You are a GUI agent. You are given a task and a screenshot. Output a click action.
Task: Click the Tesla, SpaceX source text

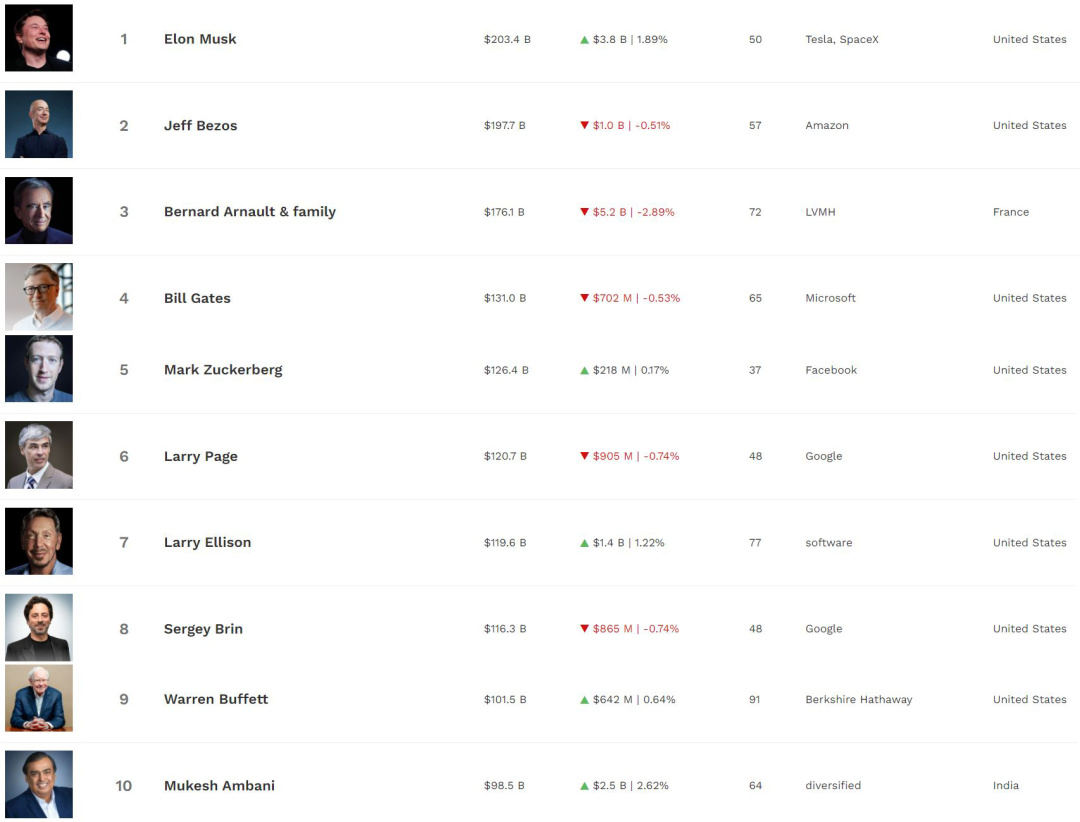pyautogui.click(x=841, y=40)
